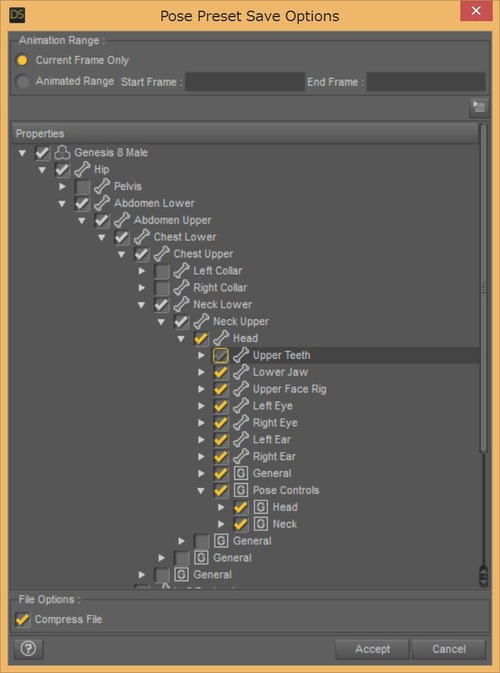Click the help question mark icon
500x673 pixels.
tap(29, 649)
